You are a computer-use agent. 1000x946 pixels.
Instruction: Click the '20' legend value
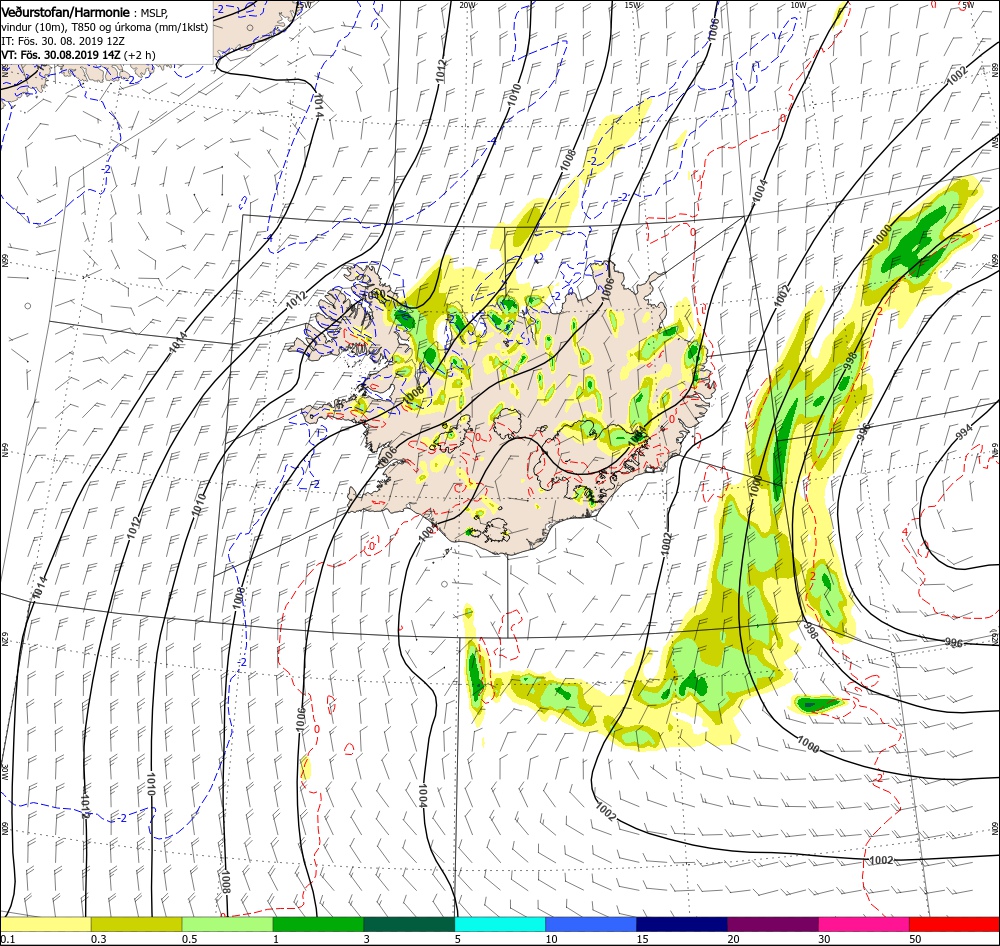pos(733,939)
